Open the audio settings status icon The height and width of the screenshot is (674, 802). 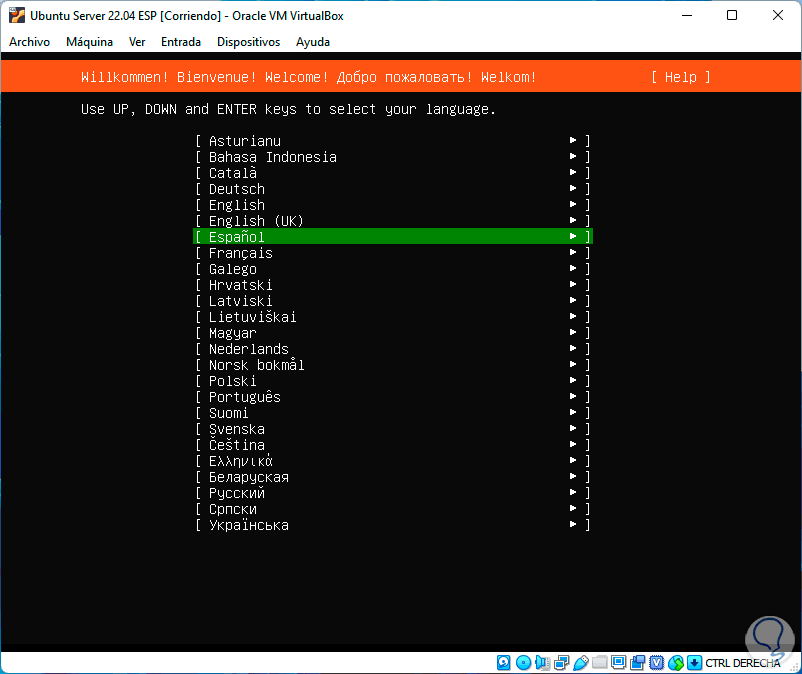pyautogui.click(x=542, y=663)
